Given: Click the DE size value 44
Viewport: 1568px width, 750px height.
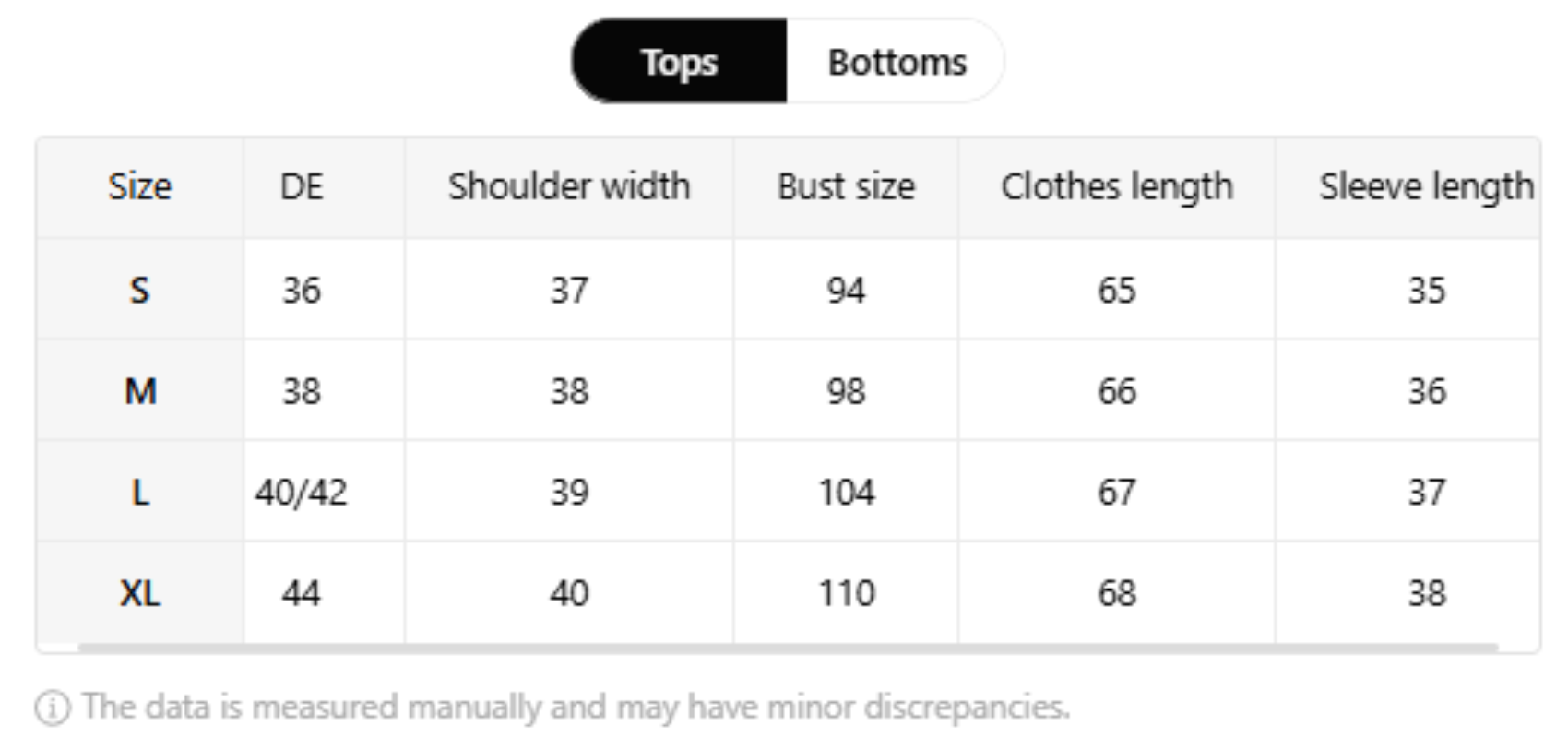Looking at the screenshot, I should pyautogui.click(x=302, y=593).
